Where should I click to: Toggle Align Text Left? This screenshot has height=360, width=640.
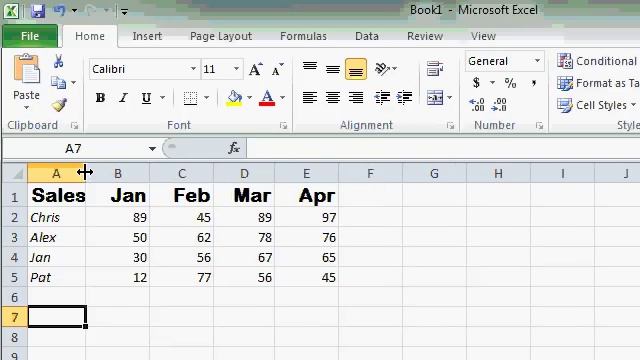310,98
